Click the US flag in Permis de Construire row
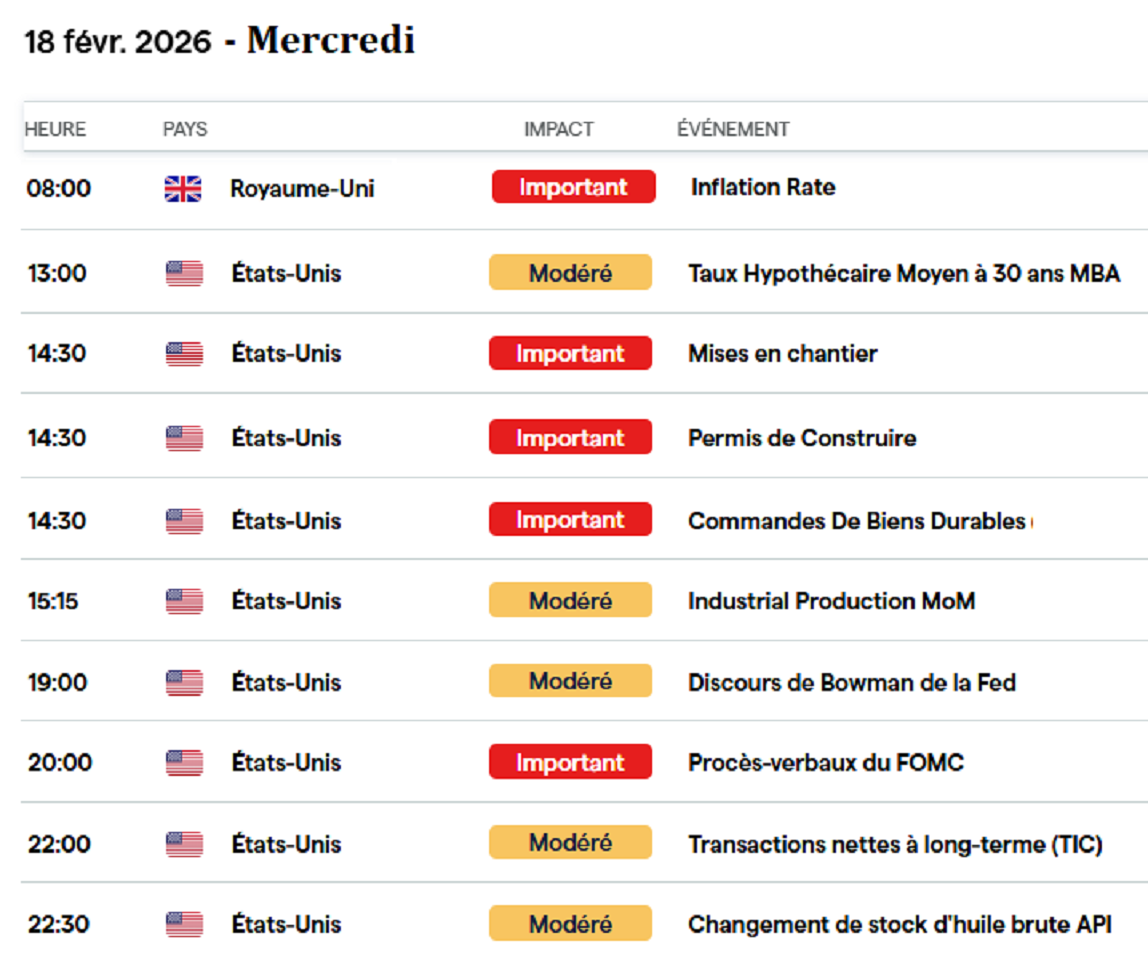This screenshot has height=963, width=1148. click(x=184, y=438)
